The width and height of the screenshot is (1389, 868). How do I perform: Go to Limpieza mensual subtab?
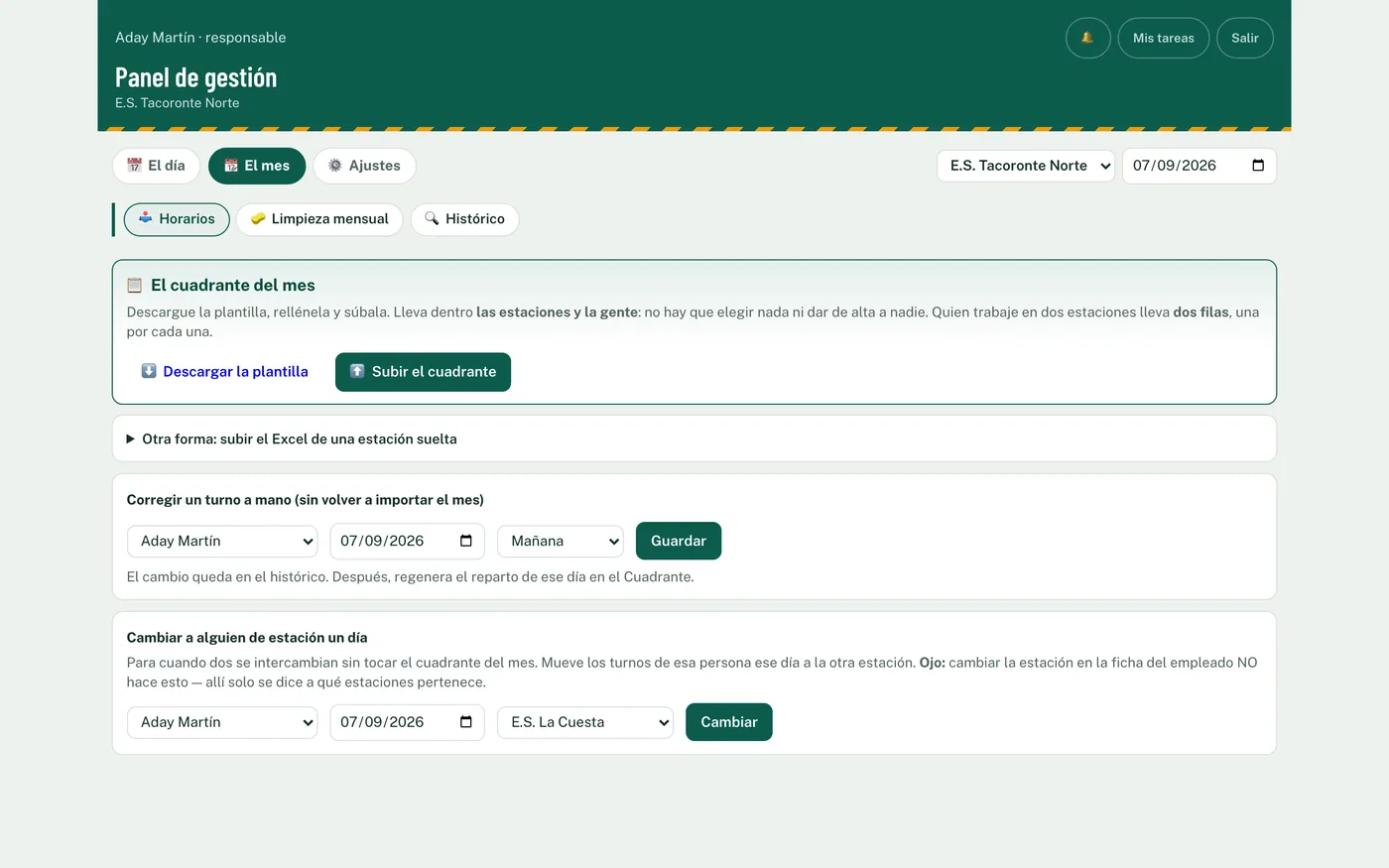tap(319, 219)
